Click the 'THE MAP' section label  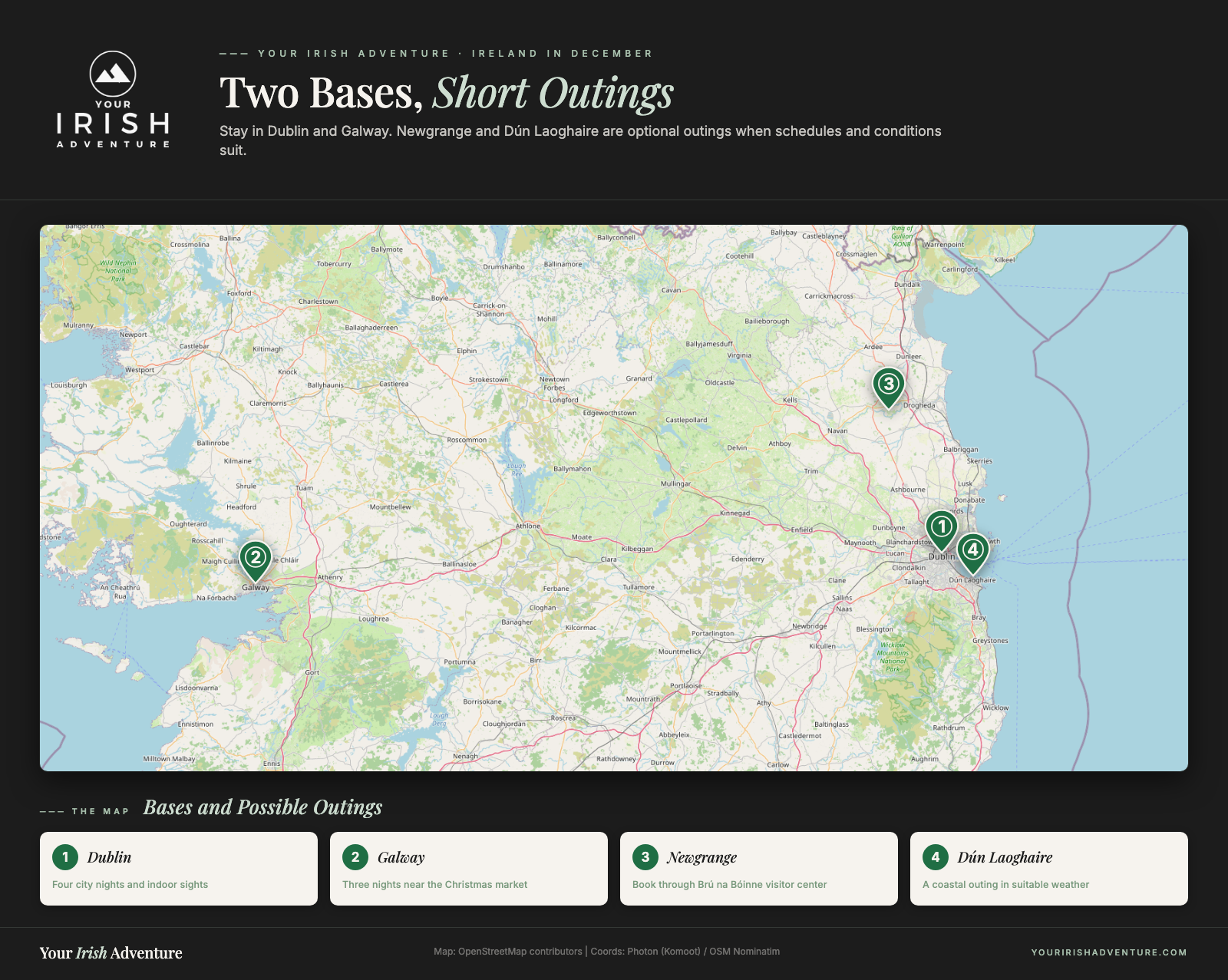(101, 811)
